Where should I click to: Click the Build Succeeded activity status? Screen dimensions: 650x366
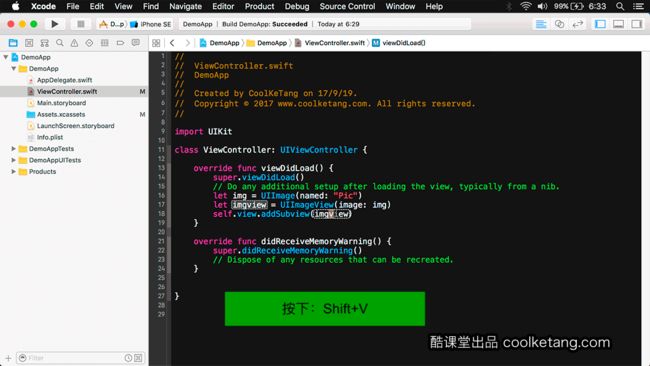[x=265, y=24]
